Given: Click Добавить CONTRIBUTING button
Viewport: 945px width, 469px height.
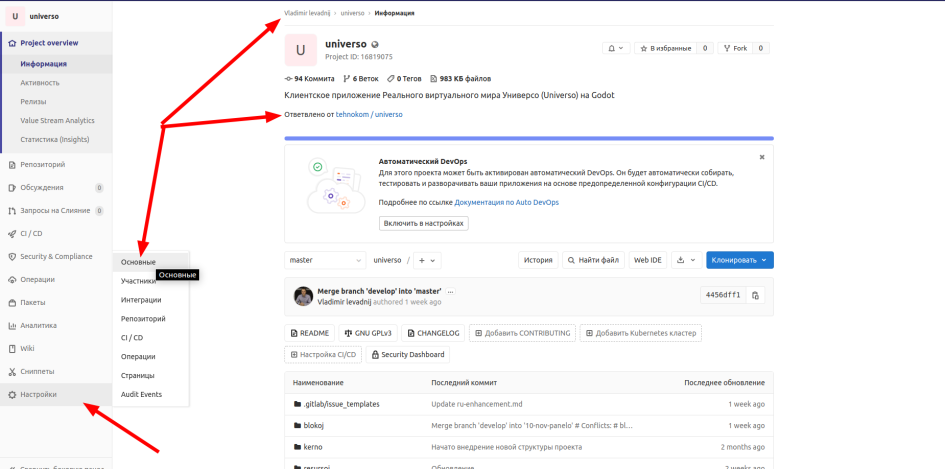Looking at the screenshot, I should click(523, 333).
